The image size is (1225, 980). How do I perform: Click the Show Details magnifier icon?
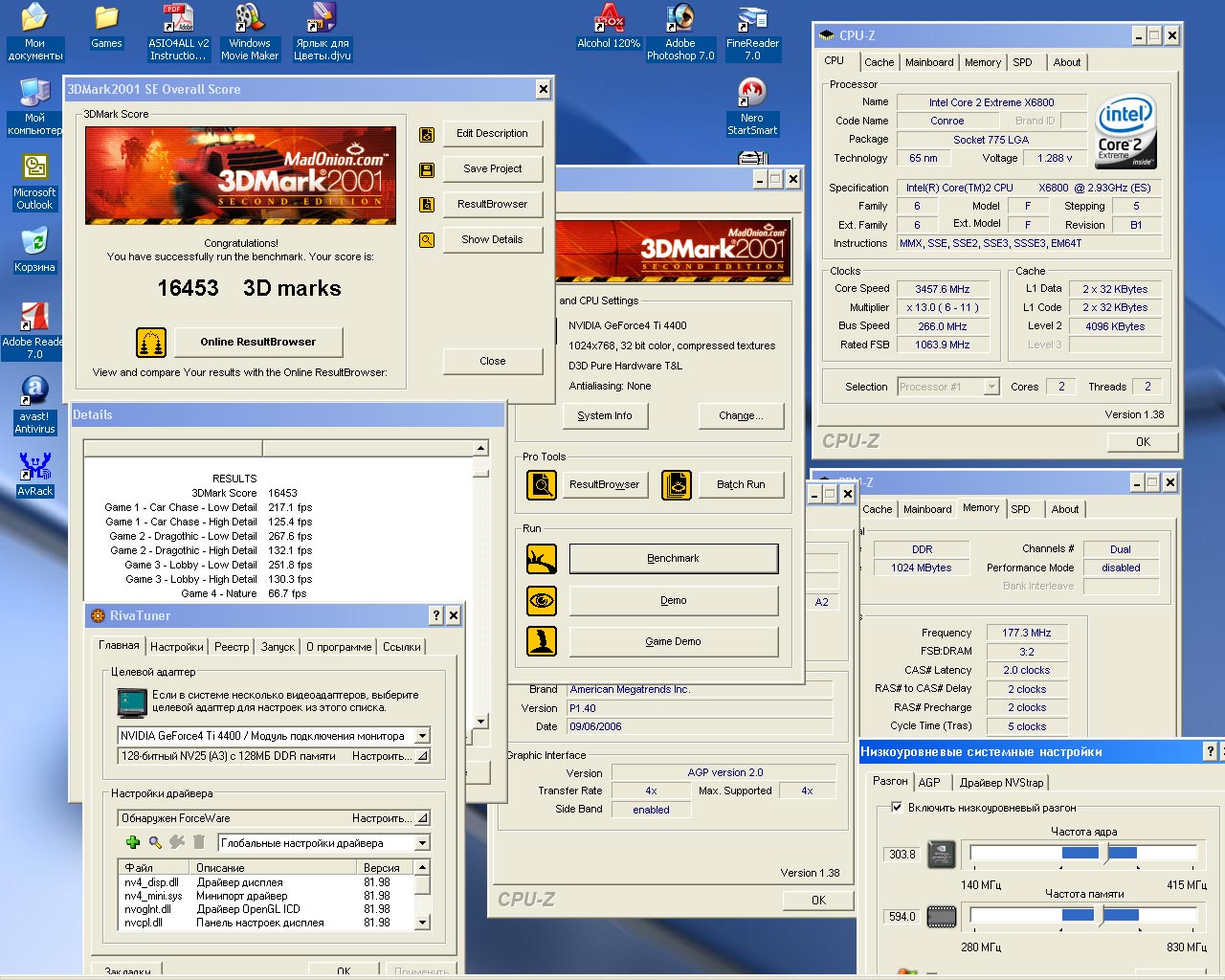427,240
